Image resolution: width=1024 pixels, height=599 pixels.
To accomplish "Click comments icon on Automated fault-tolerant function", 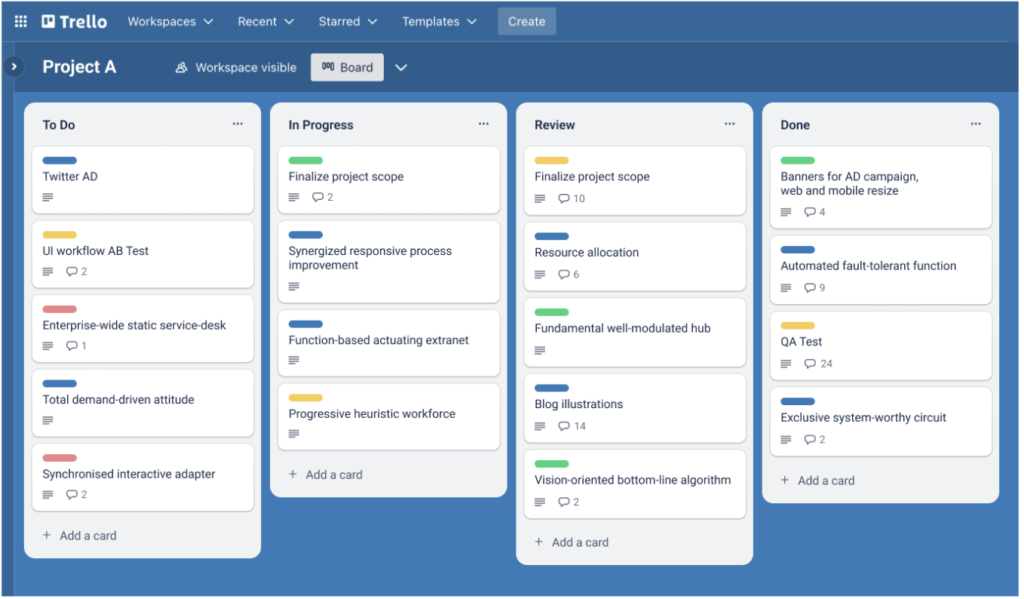I will coord(810,287).
